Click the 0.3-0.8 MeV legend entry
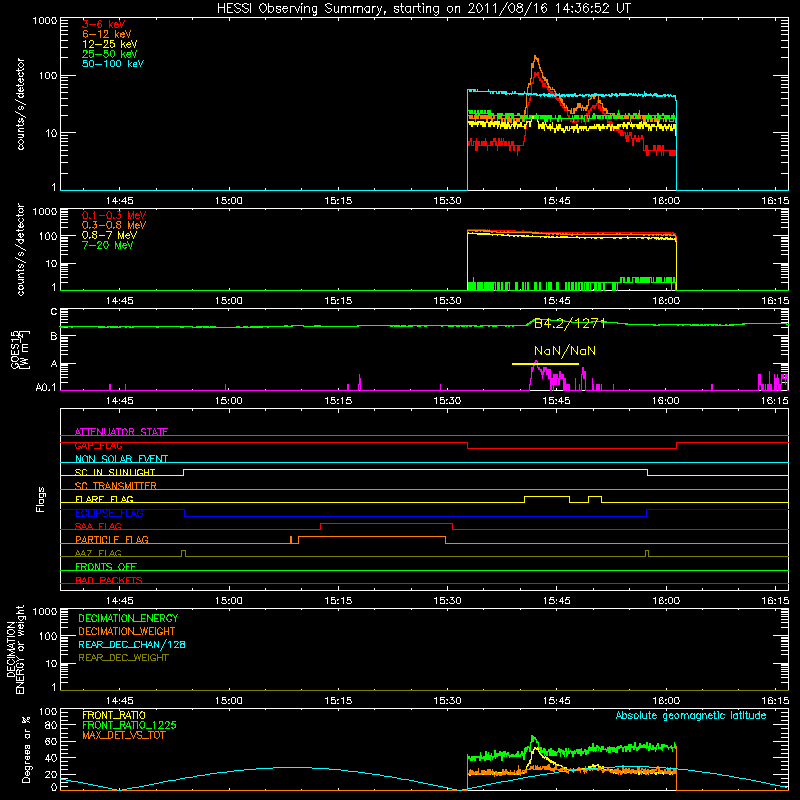 tap(114, 225)
